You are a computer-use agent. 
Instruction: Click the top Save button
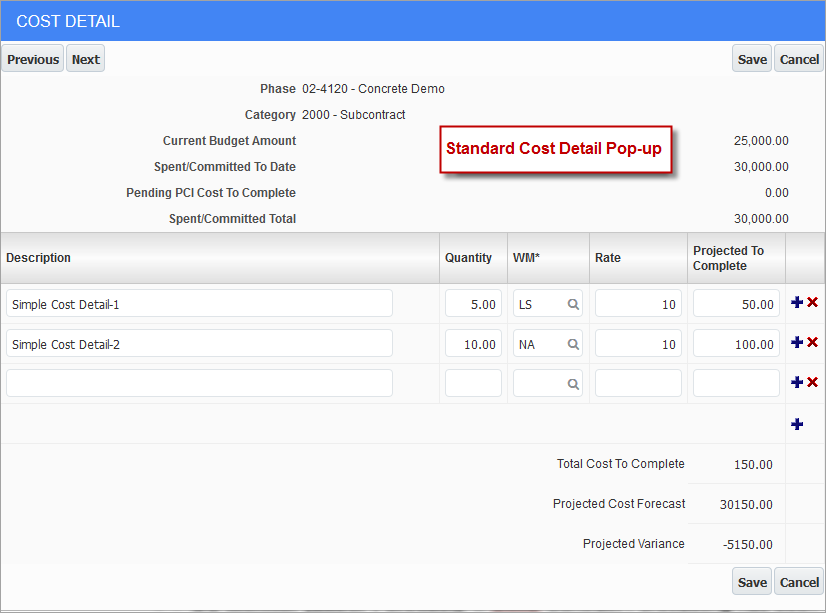[752, 59]
